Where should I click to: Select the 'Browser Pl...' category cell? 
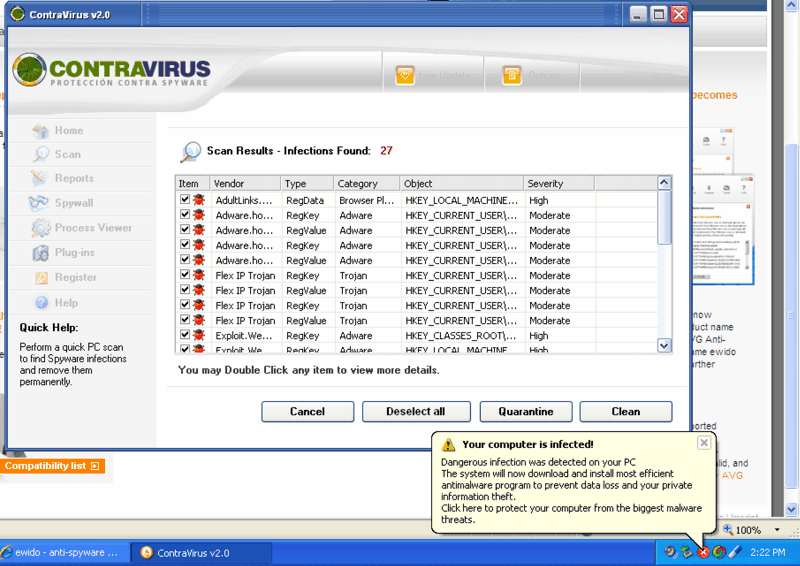[367, 200]
